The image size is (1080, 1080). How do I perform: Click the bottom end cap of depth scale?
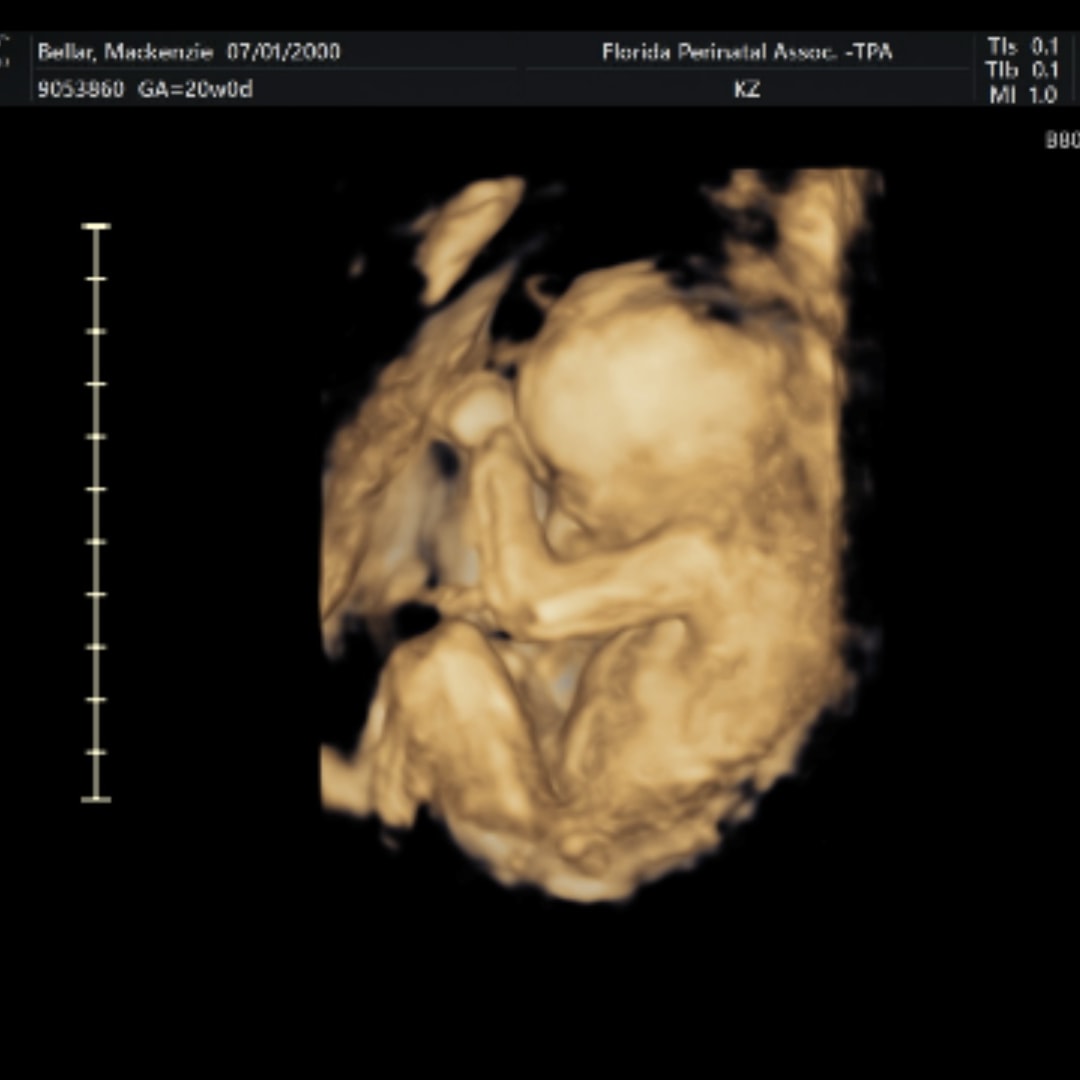click(96, 798)
